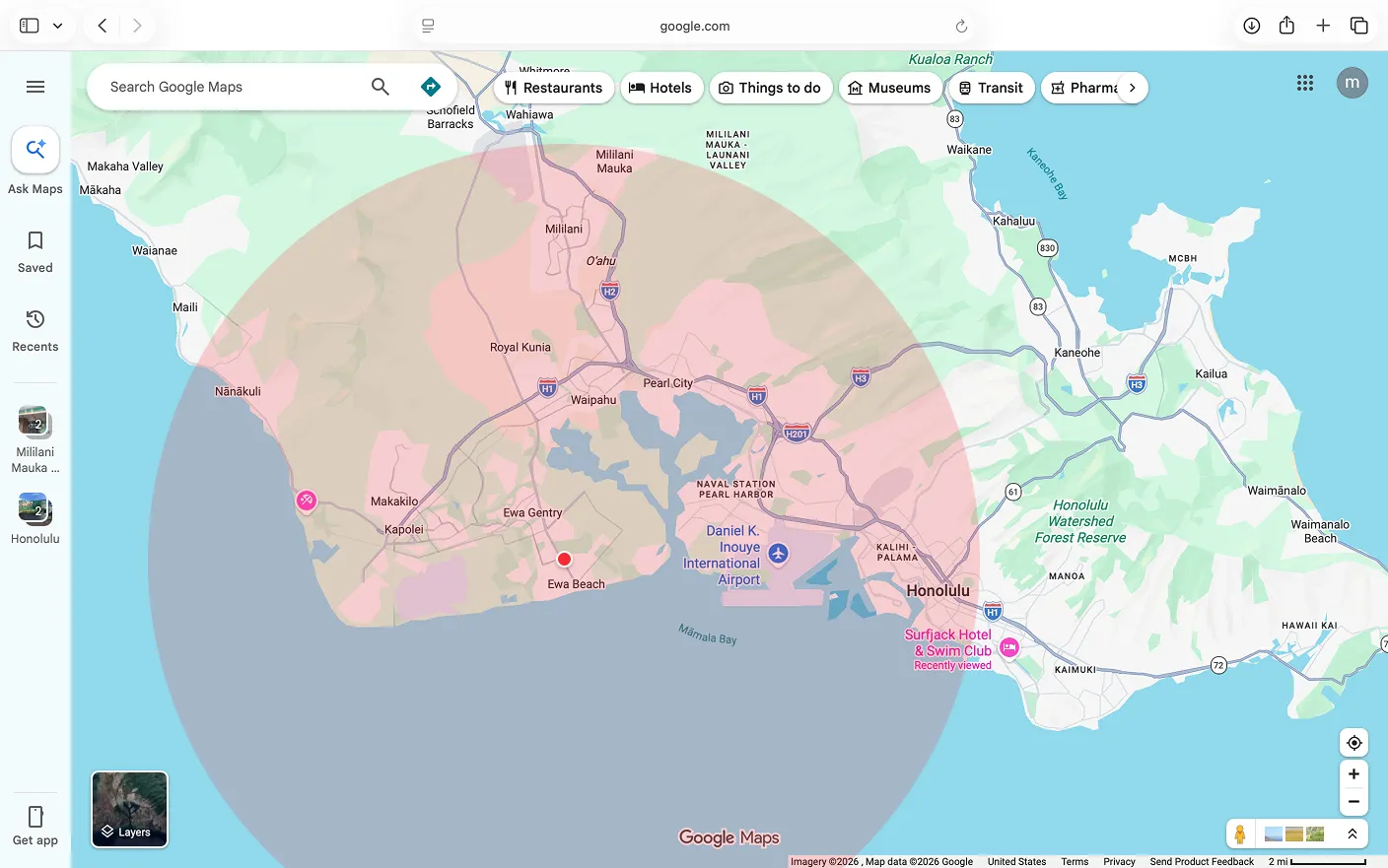The image size is (1388, 868).
Task: Open the Terms link
Action: [1075, 861]
